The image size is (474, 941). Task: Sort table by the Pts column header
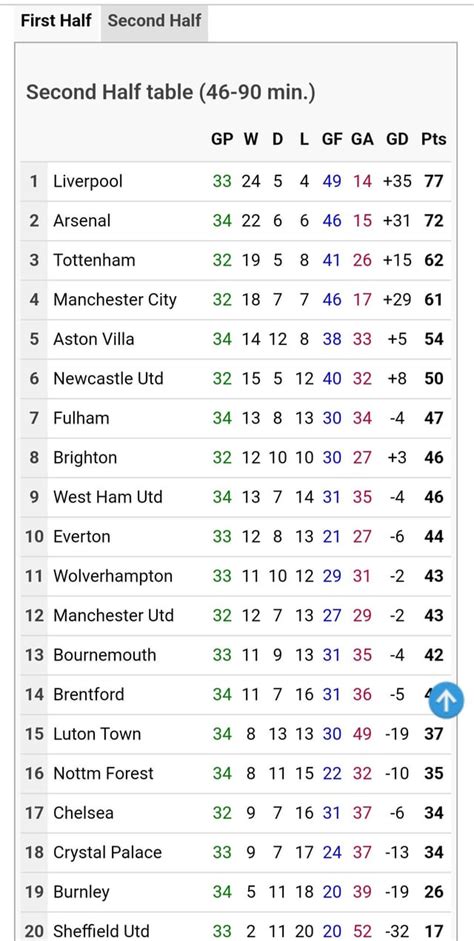pyautogui.click(x=434, y=139)
